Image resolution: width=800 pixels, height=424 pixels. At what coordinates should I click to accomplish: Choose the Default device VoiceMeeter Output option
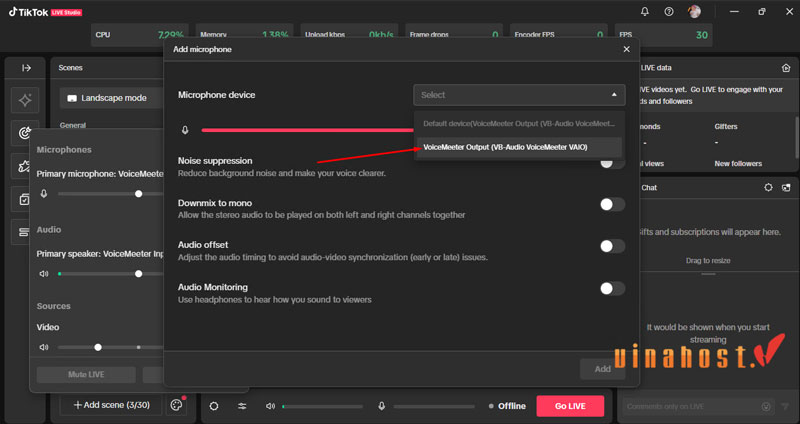[519, 124]
